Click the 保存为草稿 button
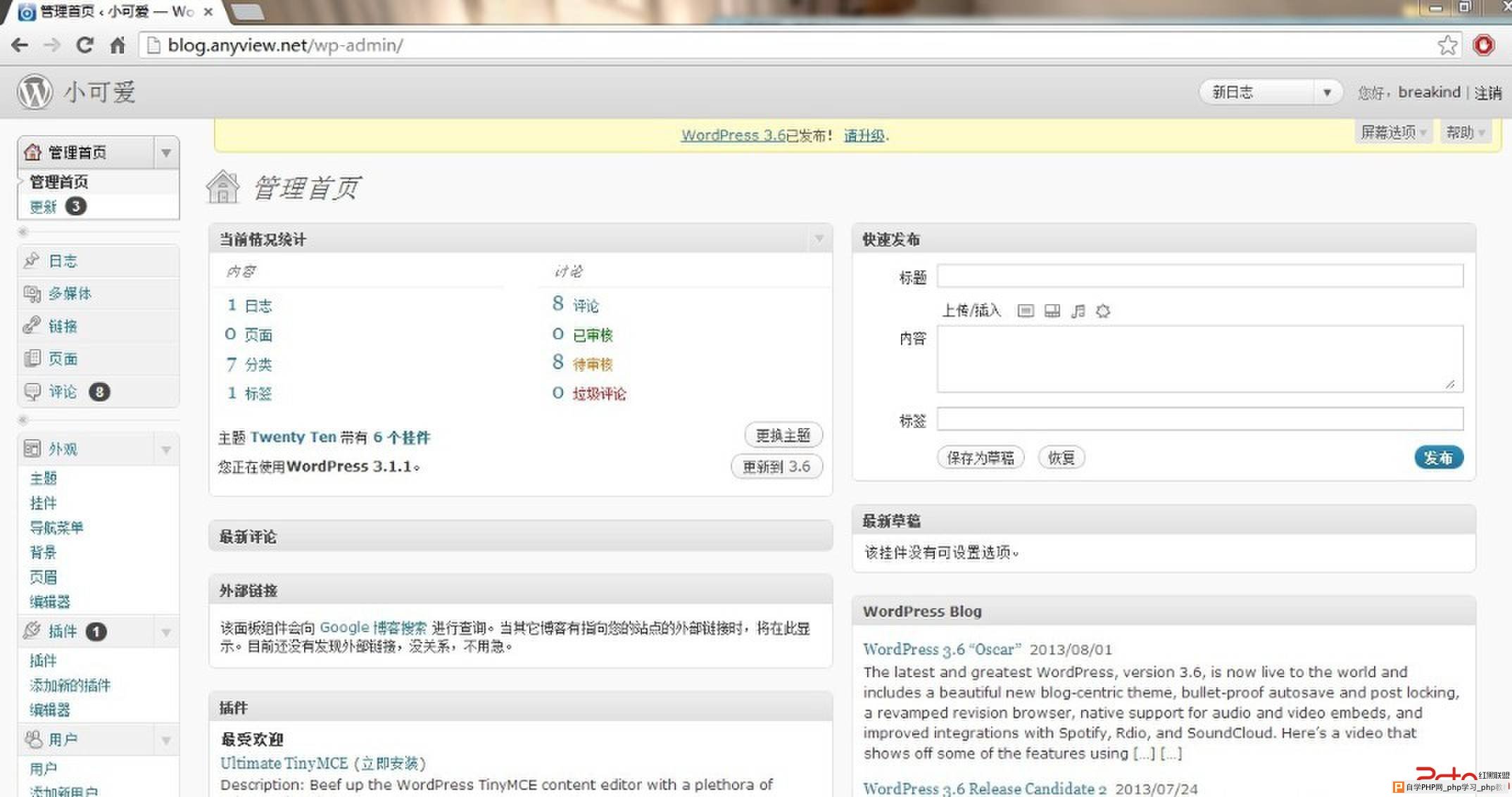 981,458
